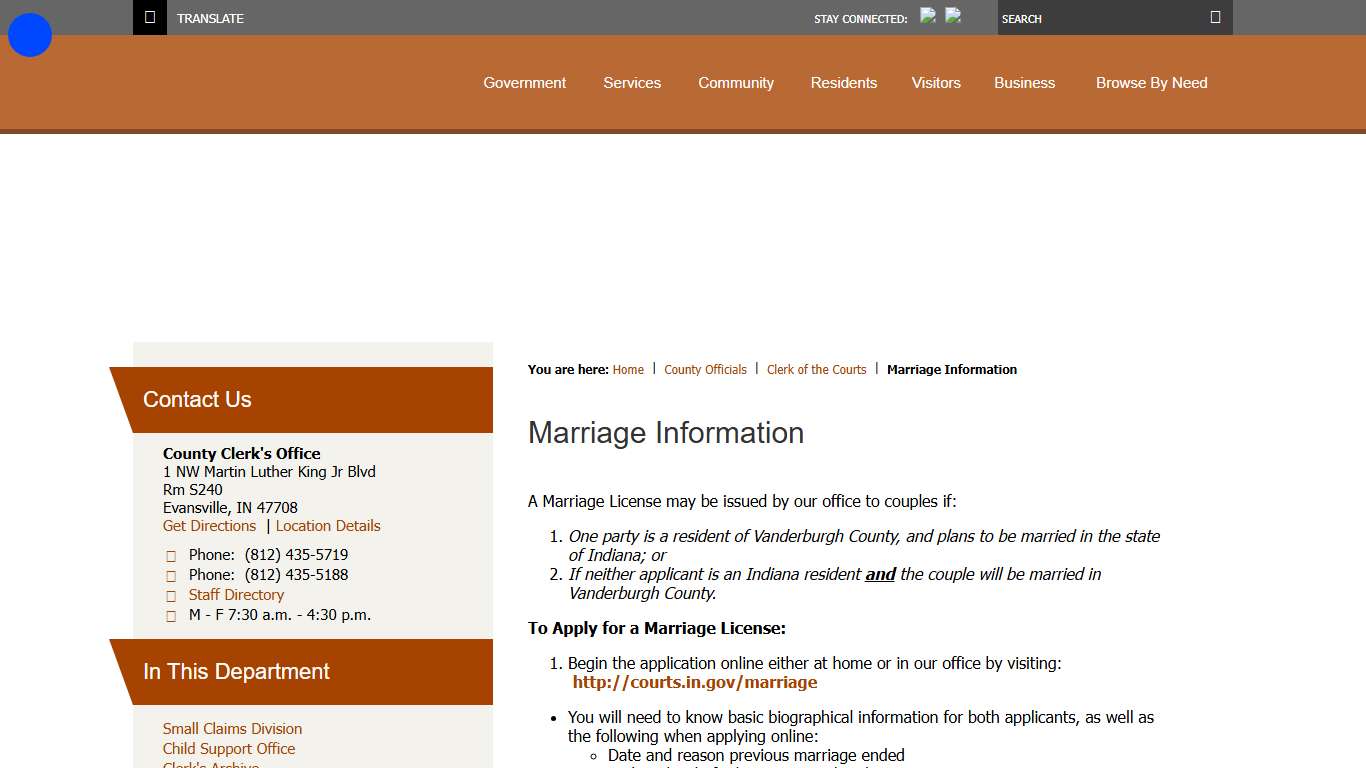Click Home in the breadcrumb trail
This screenshot has width=1366, height=768.
tap(628, 369)
